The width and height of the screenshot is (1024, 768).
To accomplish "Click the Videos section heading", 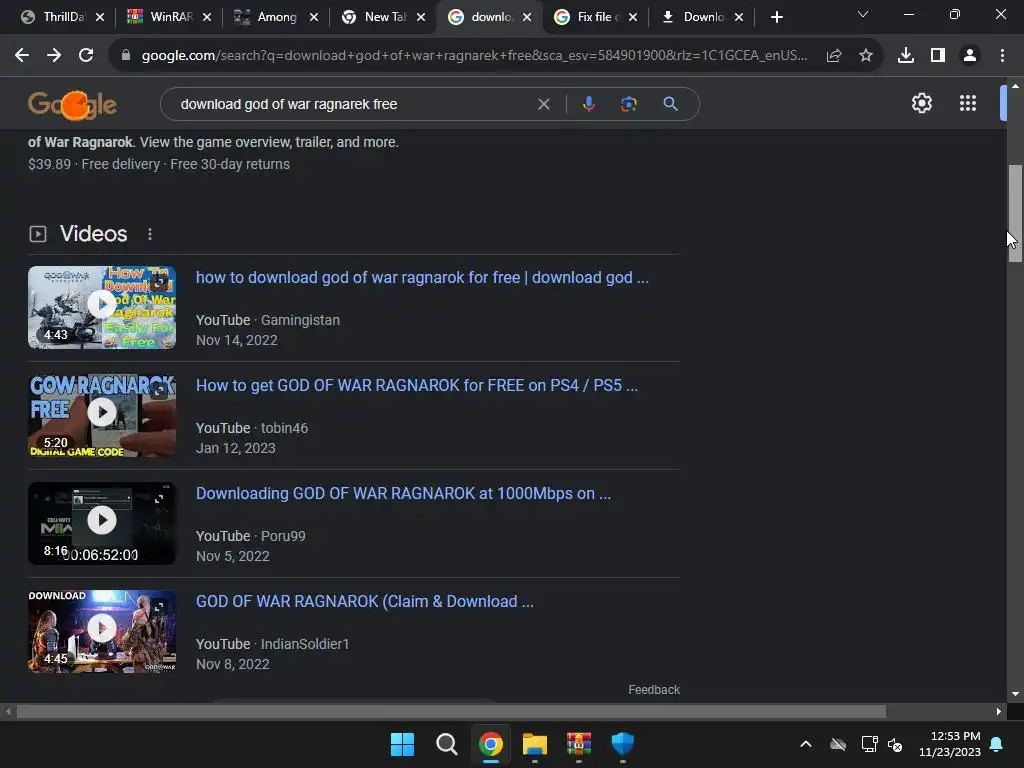I will (93, 234).
